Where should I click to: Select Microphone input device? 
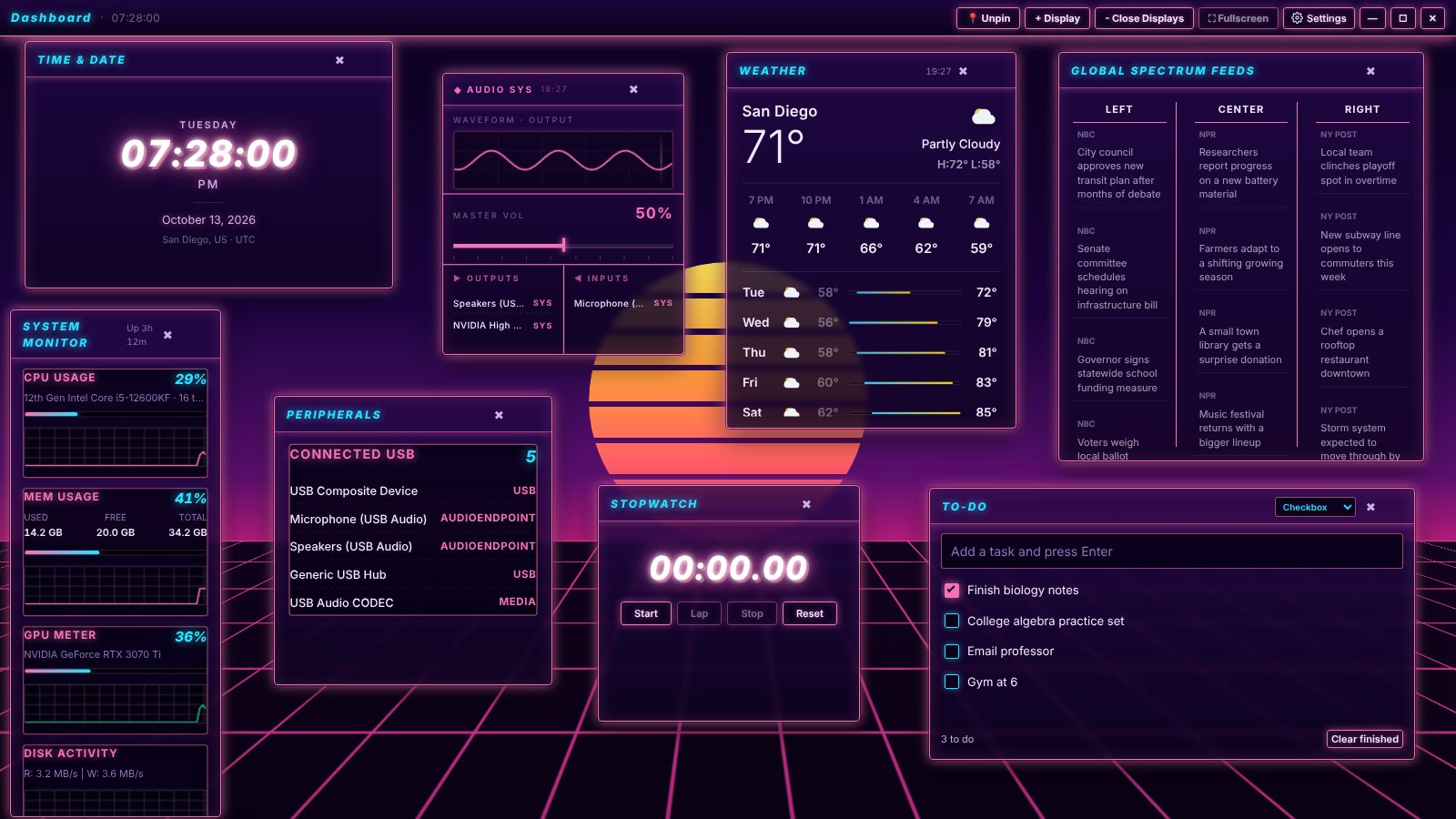click(x=623, y=303)
